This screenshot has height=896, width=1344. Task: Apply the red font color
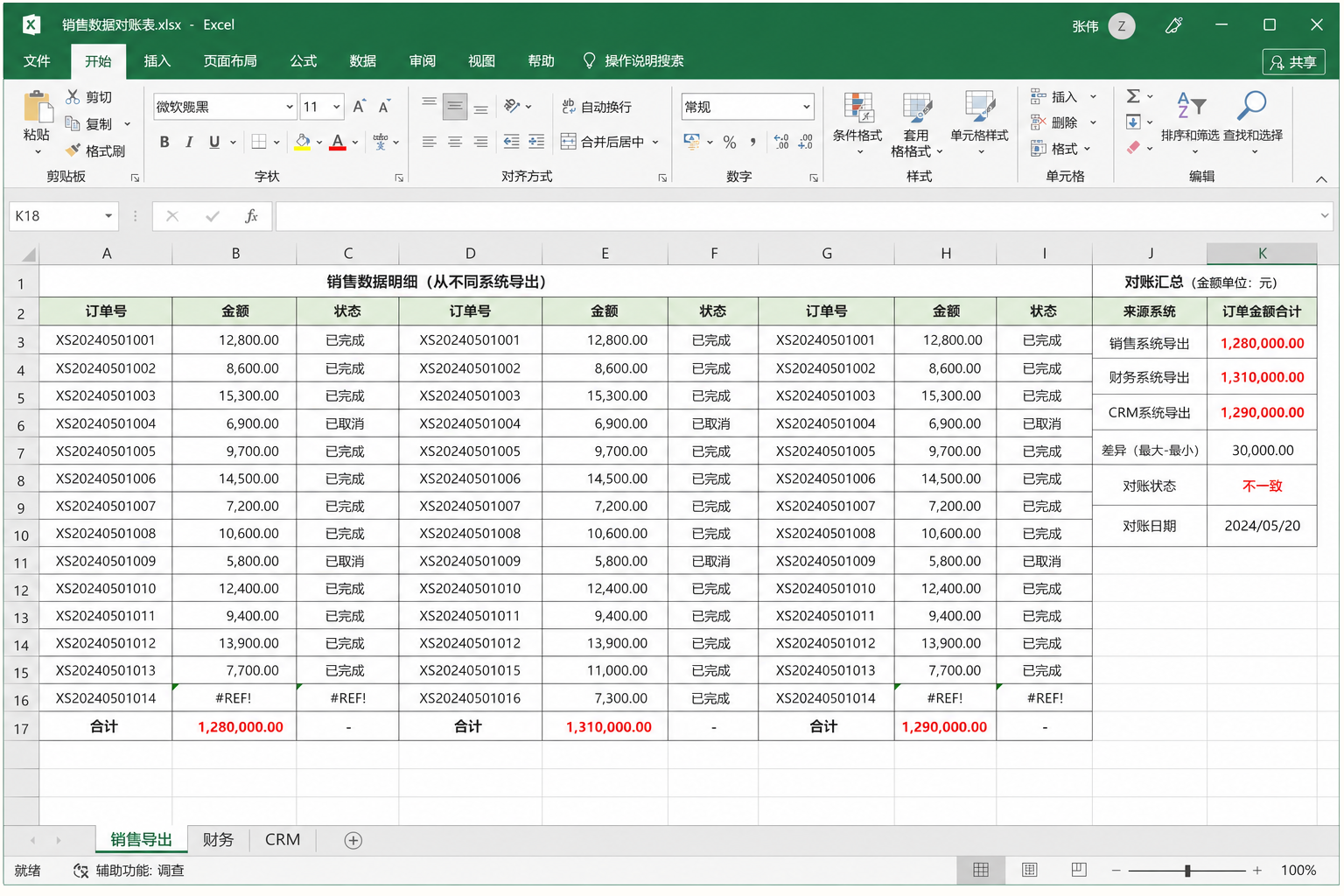[x=338, y=142]
